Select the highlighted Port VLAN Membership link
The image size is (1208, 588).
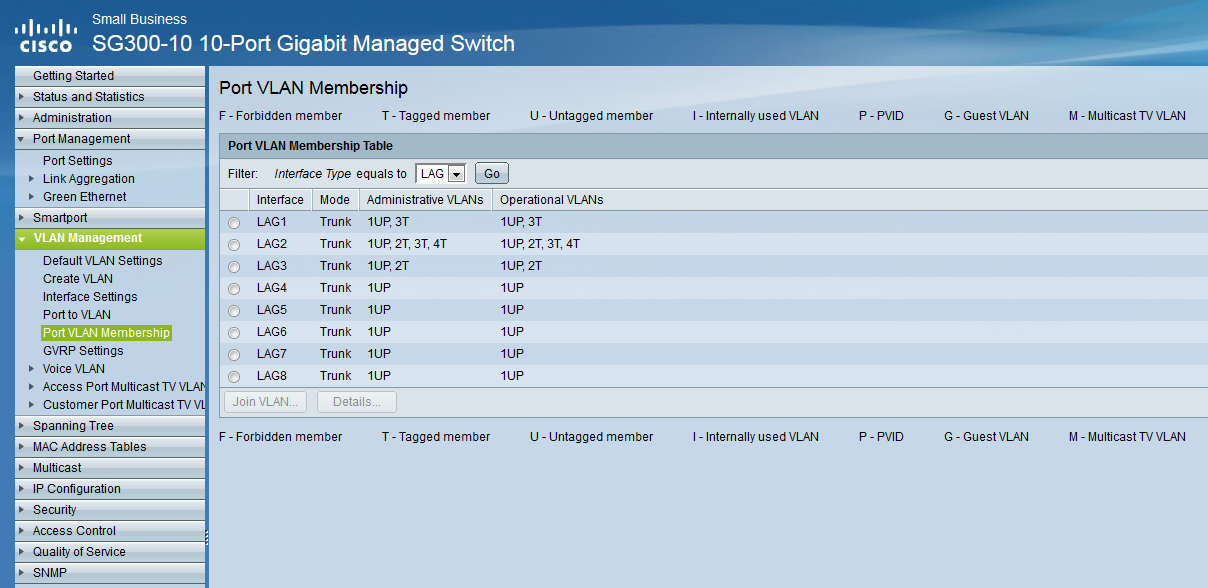[x=107, y=333]
